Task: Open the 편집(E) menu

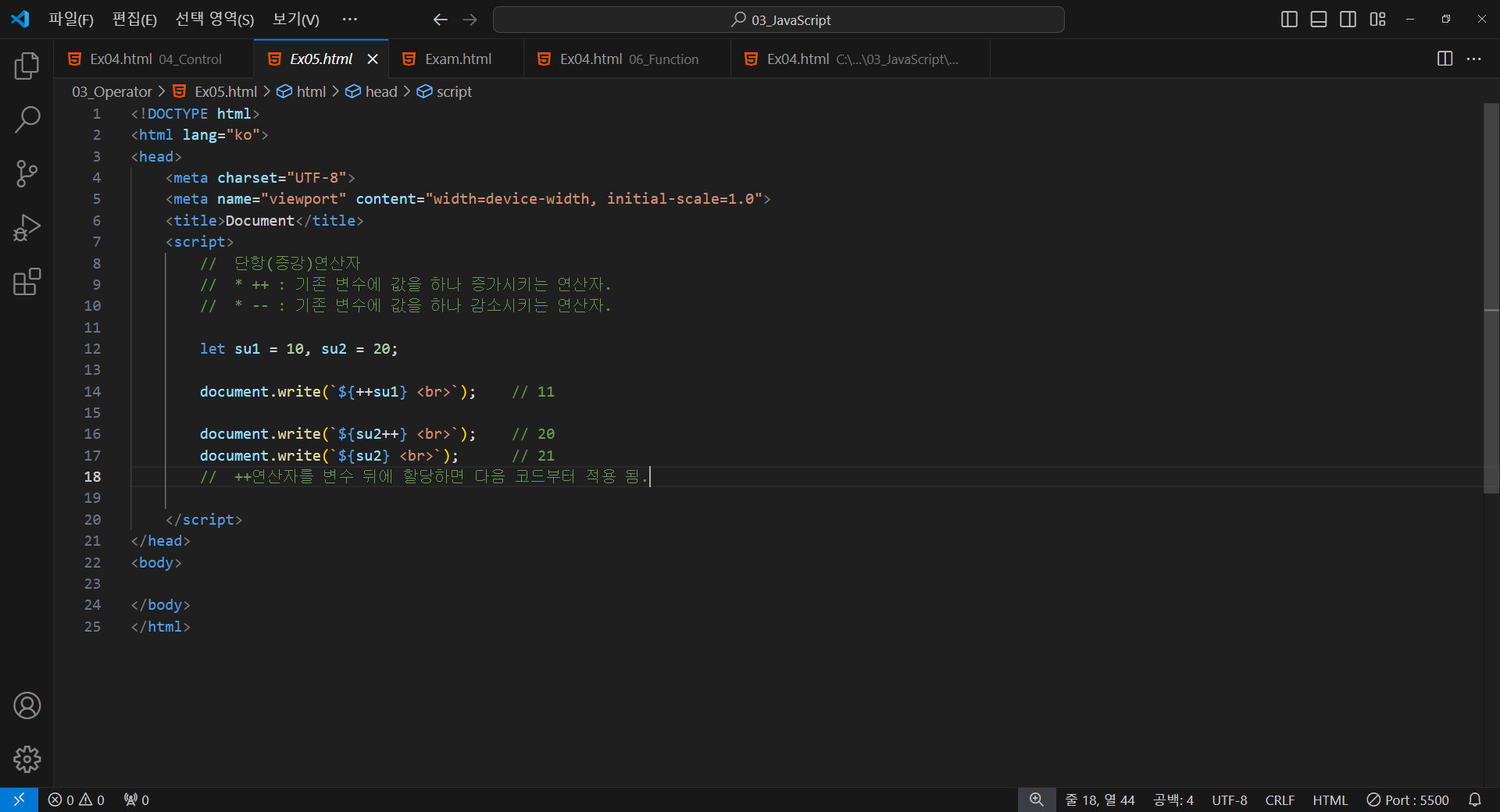Action: [134, 20]
